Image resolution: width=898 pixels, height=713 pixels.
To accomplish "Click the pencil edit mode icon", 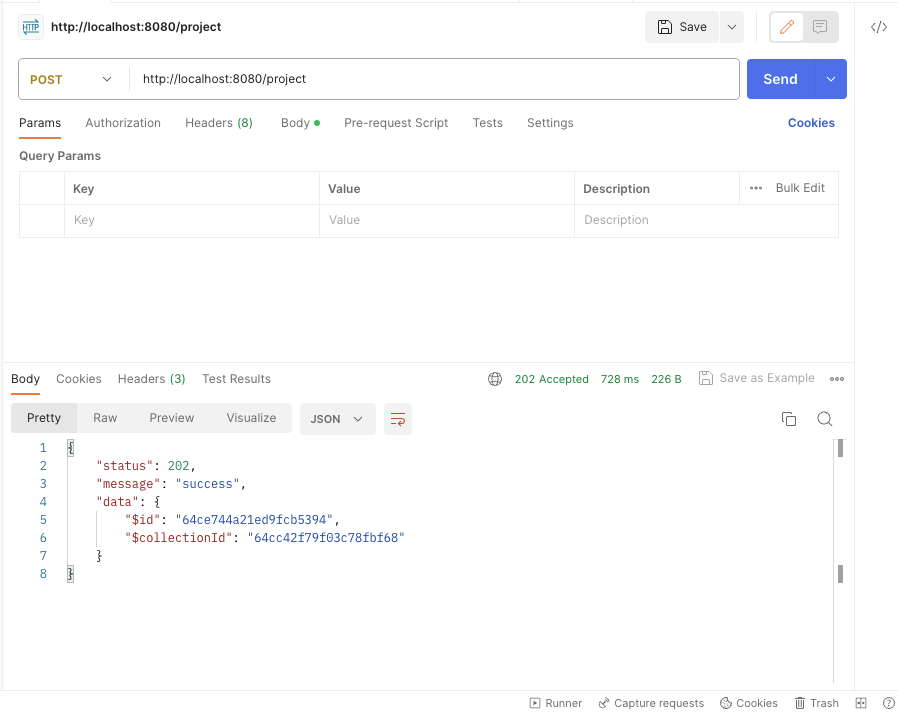I will (787, 27).
